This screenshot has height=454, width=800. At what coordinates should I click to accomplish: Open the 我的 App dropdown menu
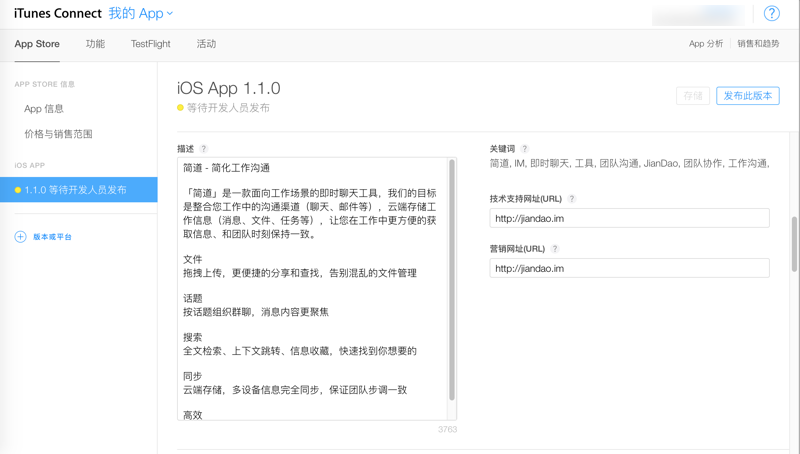[140, 14]
